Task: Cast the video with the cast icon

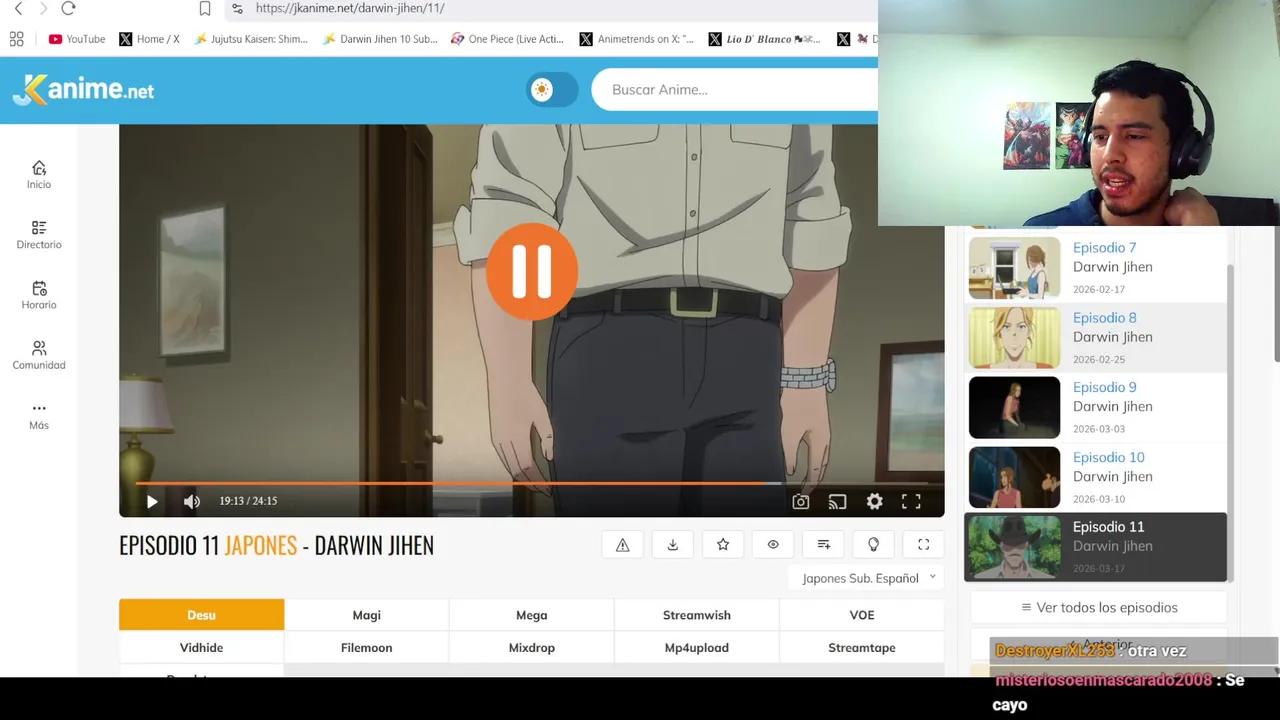Action: click(838, 501)
